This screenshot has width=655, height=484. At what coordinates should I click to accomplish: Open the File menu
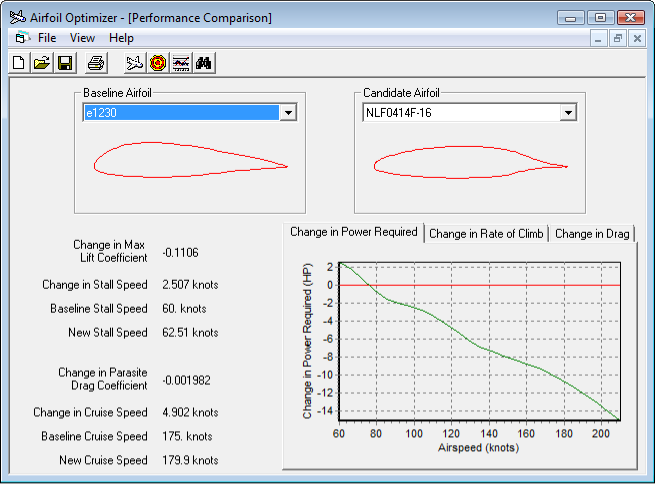[47, 38]
